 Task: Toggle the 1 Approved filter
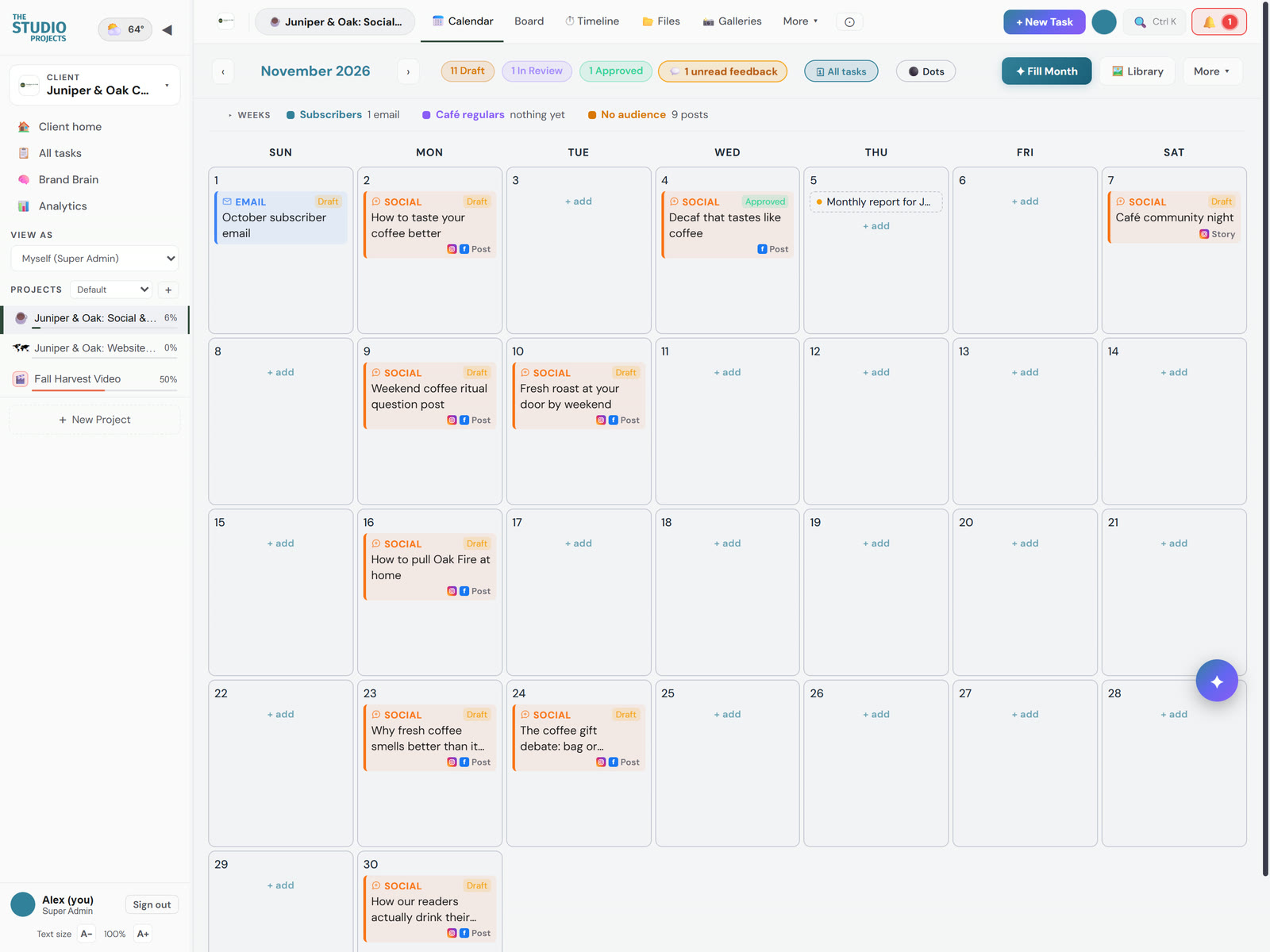tap(616, 71)
